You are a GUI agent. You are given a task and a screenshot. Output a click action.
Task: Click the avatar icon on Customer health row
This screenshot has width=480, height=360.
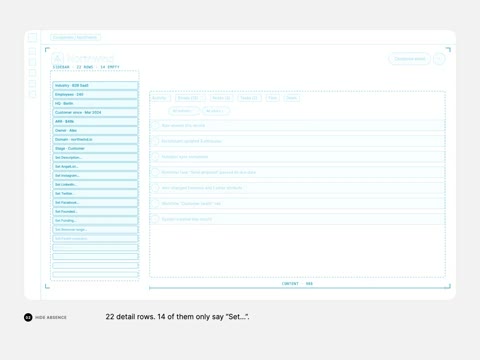coord(155,204)
